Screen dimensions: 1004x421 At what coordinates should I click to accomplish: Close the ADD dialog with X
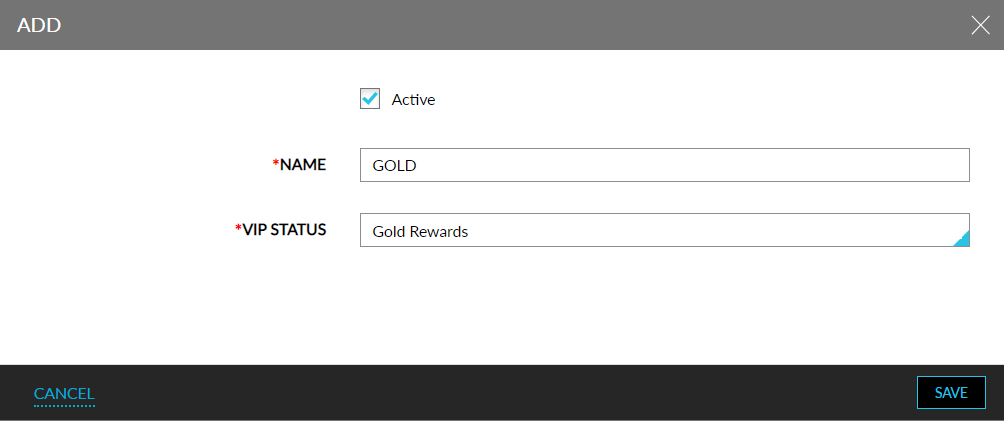(x=980, y=25)
